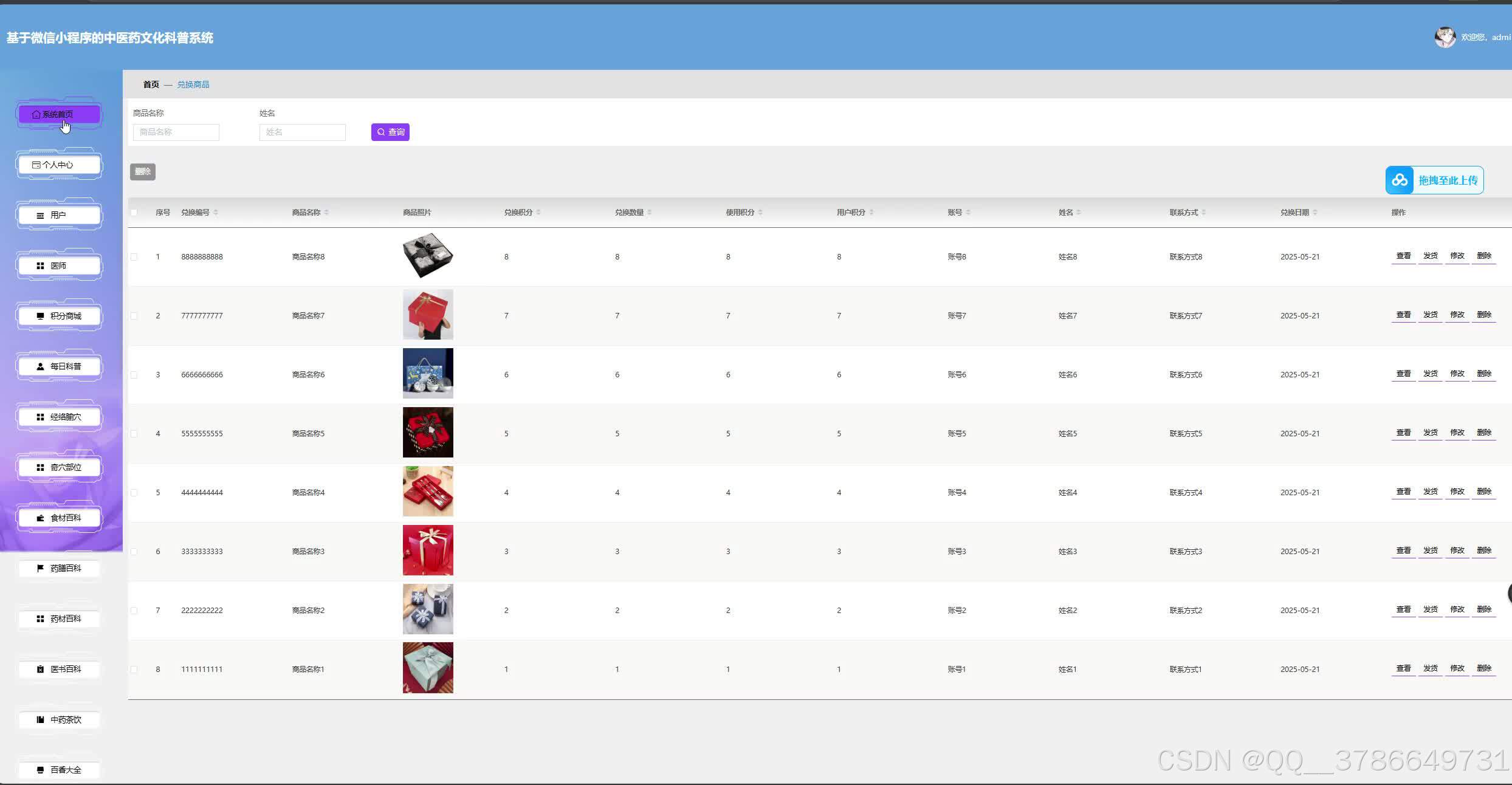Click the 每日科普 person icon

click(40, 366)
